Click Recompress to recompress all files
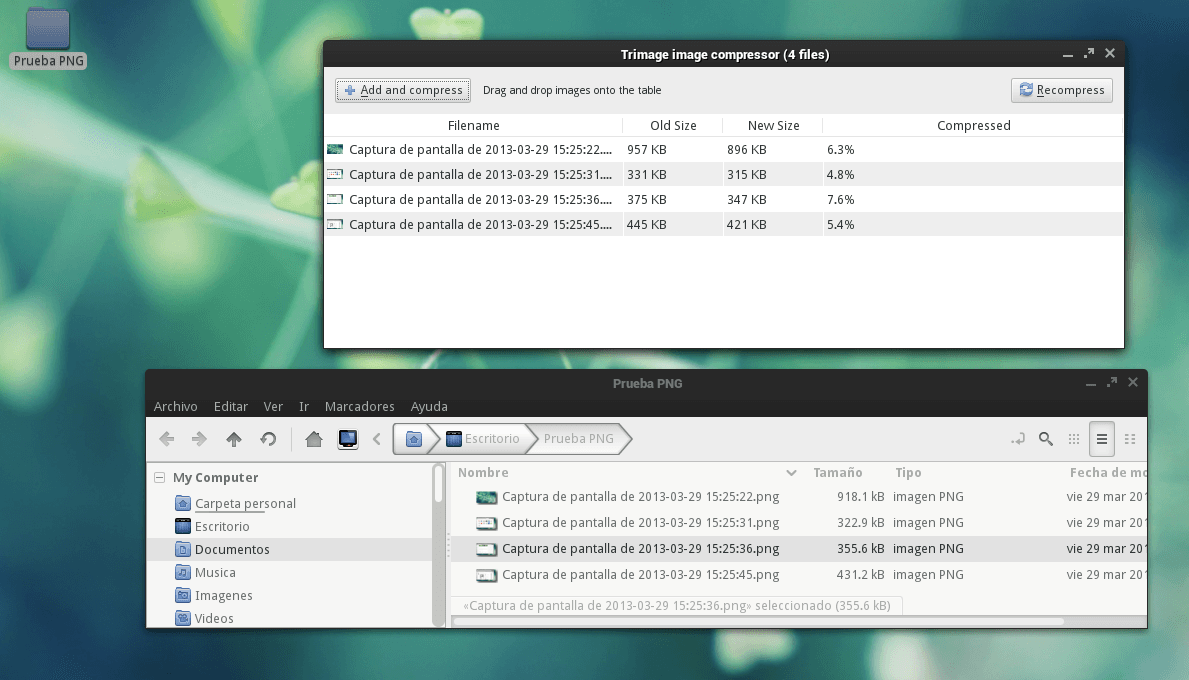 coord(1061,90)
